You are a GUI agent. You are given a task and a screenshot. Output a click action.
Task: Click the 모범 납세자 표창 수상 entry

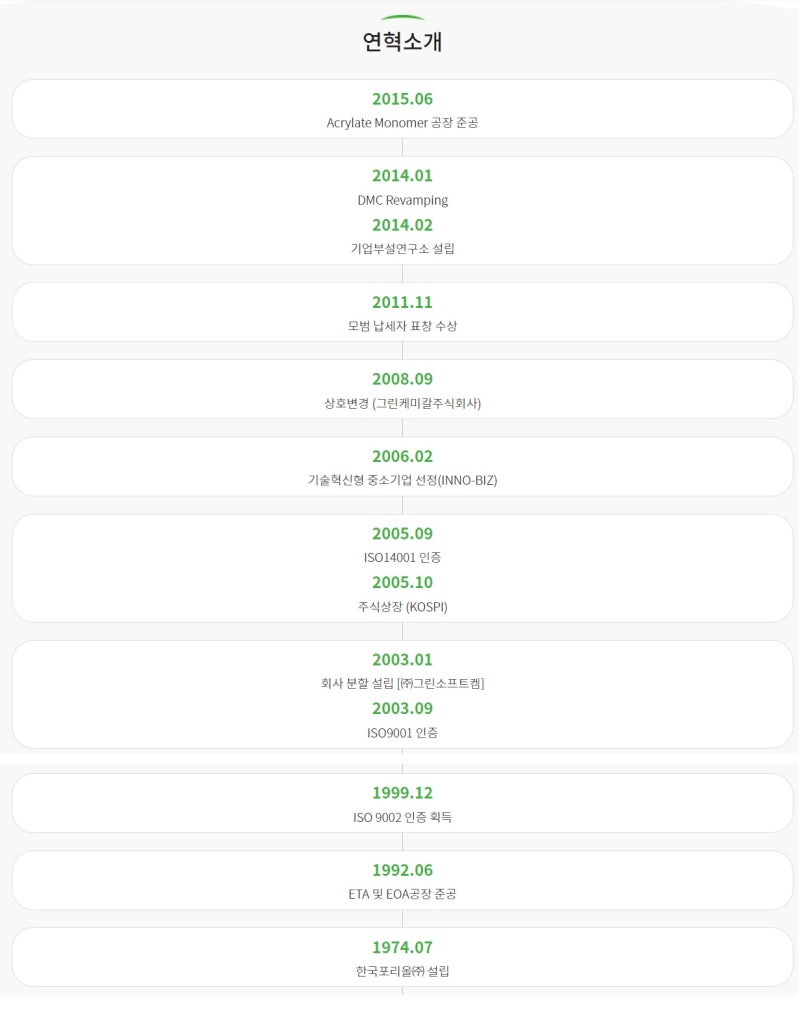pyautogui.click(x=402, y=326)
